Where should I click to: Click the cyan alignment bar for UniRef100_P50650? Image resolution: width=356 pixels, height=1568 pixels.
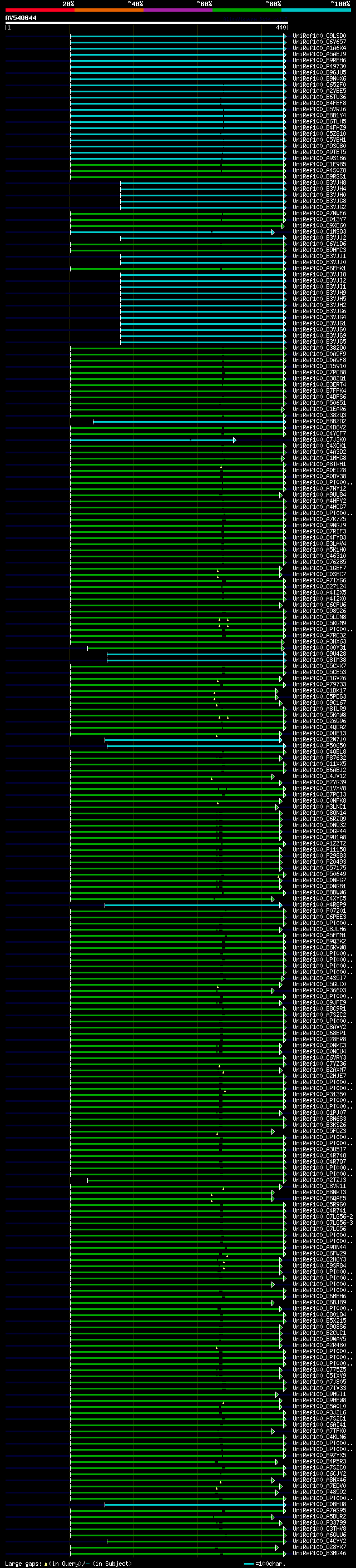196,746
